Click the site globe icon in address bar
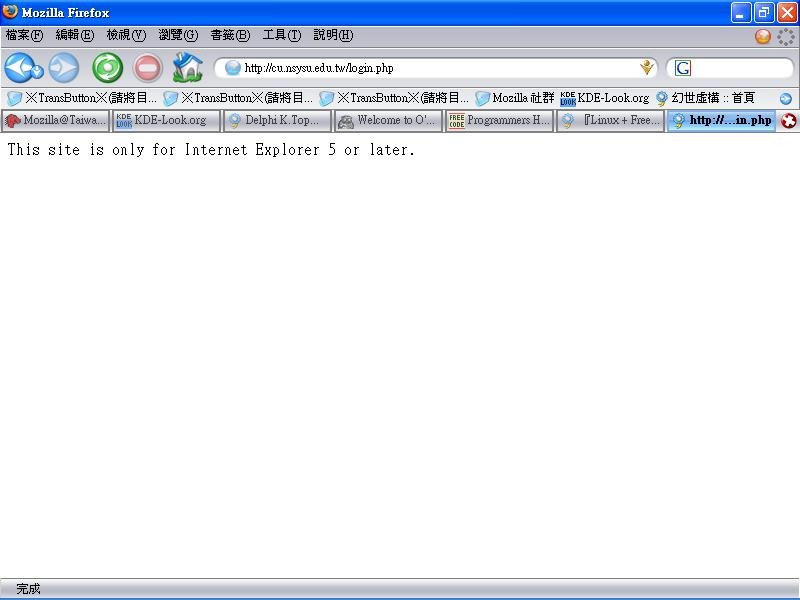800x600 pixels. pos(232,68)
